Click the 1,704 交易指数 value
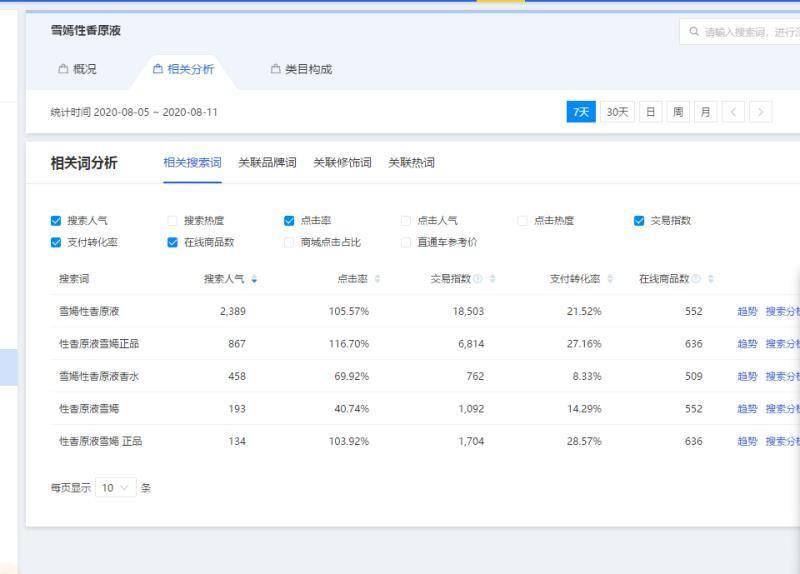This screenshot has height=574, width=800. click(471, 441)
